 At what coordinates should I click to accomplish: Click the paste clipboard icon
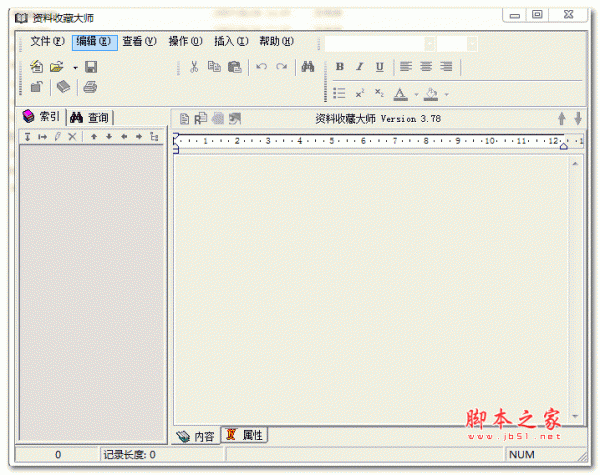point(235,67)
